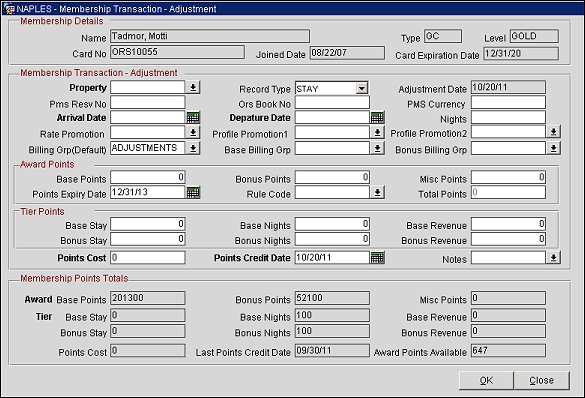Open the Rule Code list arrow
This screenshot has height=398, width=585.
coord(377,192)
